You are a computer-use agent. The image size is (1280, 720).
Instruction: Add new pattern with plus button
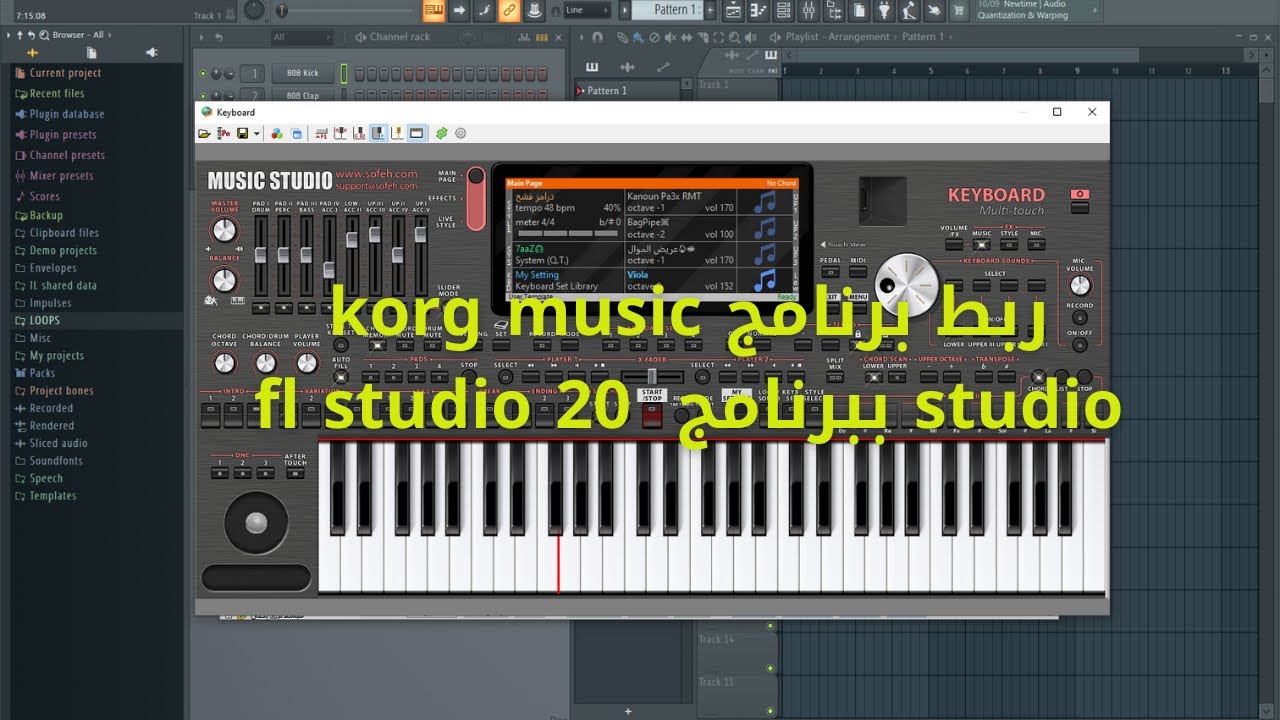pos(711,10)
